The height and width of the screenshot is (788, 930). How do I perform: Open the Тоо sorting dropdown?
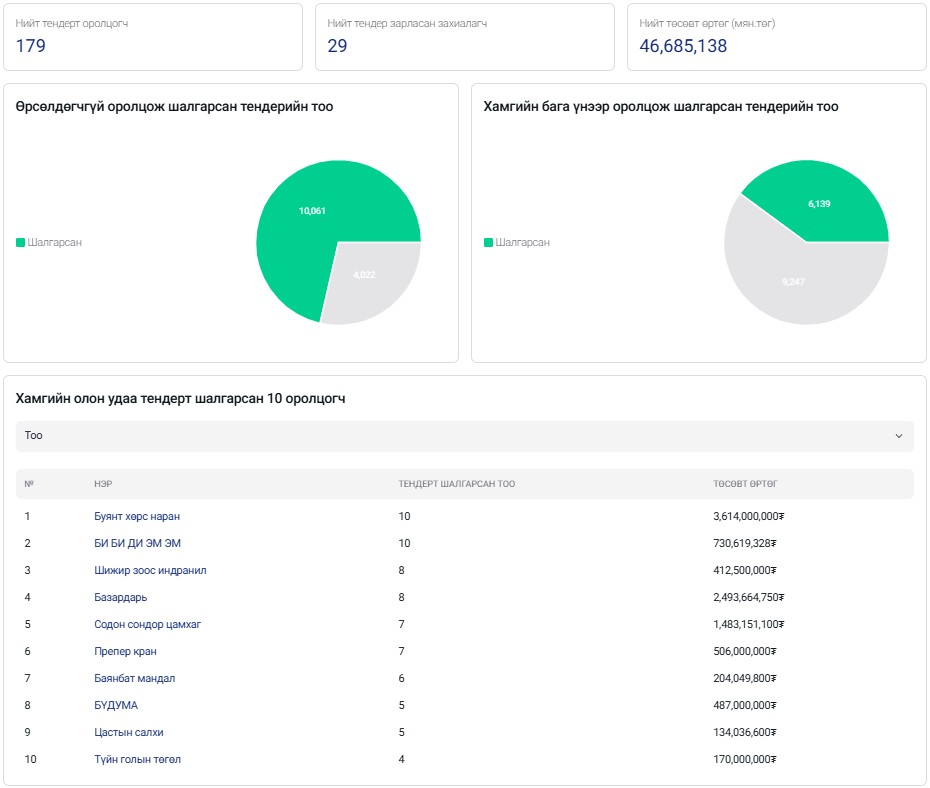464,436
